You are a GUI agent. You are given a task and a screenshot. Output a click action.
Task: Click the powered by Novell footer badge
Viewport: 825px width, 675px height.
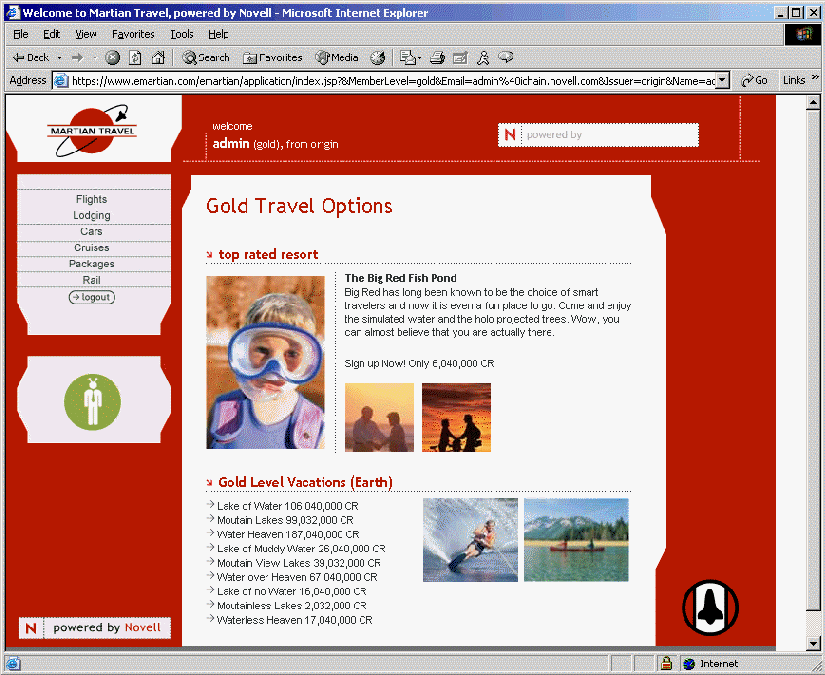coord(95,628)
